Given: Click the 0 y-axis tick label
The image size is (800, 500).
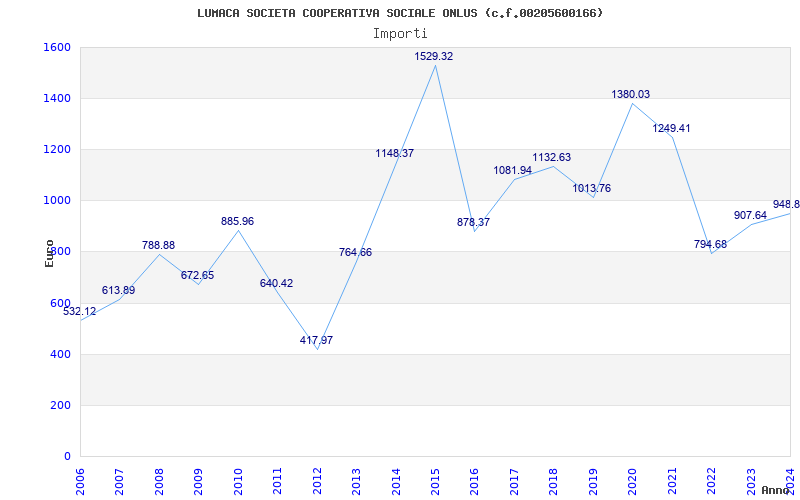Looking at the screenshot, I should [67, 456].
